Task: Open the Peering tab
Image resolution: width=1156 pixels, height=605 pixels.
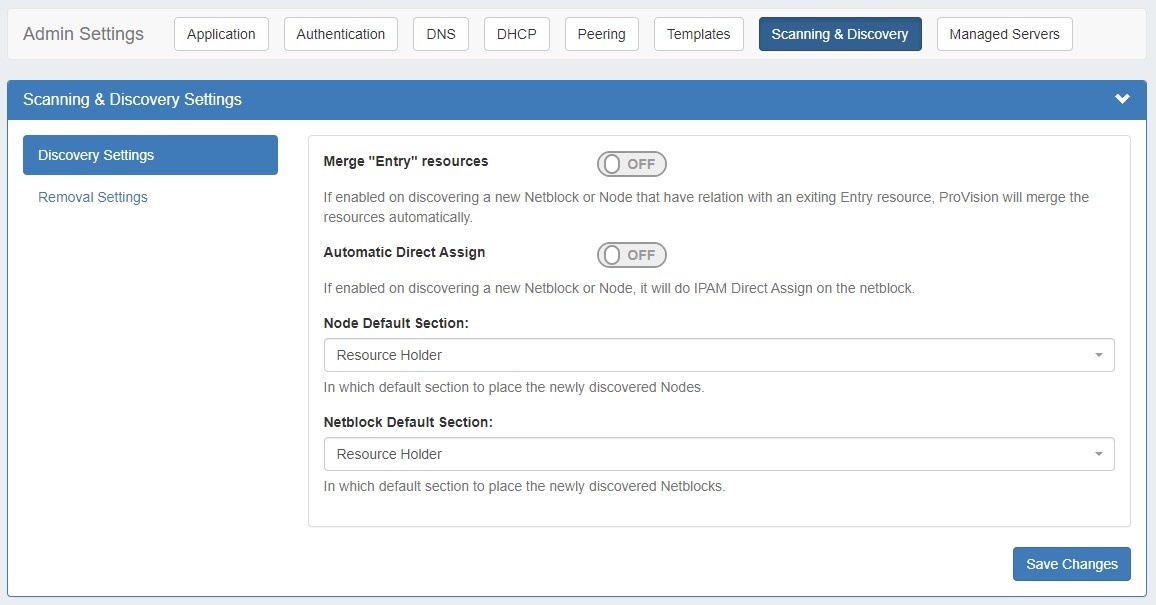Action: pos(601,34)
